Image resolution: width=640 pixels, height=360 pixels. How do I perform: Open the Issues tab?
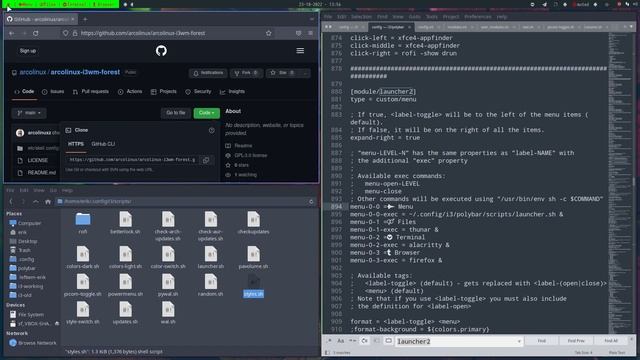[x=53, y=92]
